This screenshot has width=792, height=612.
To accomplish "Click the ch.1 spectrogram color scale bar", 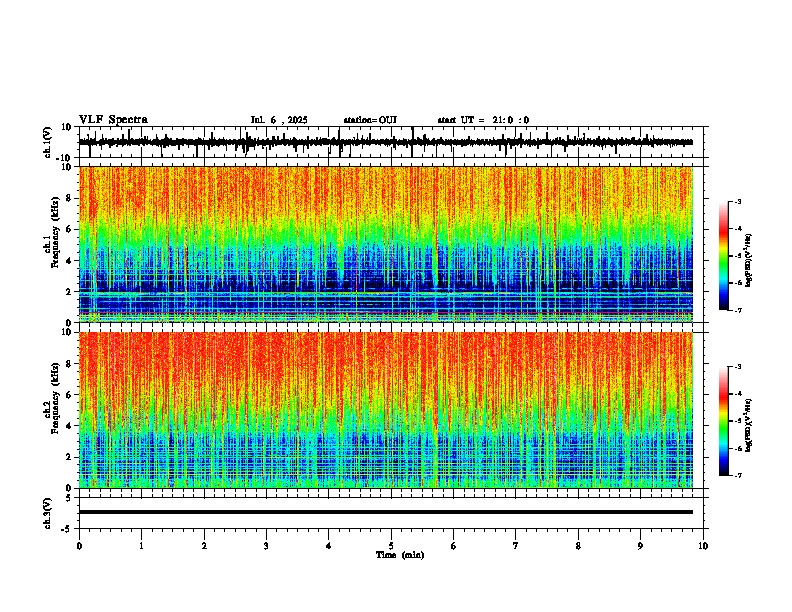I will [724, 256].
